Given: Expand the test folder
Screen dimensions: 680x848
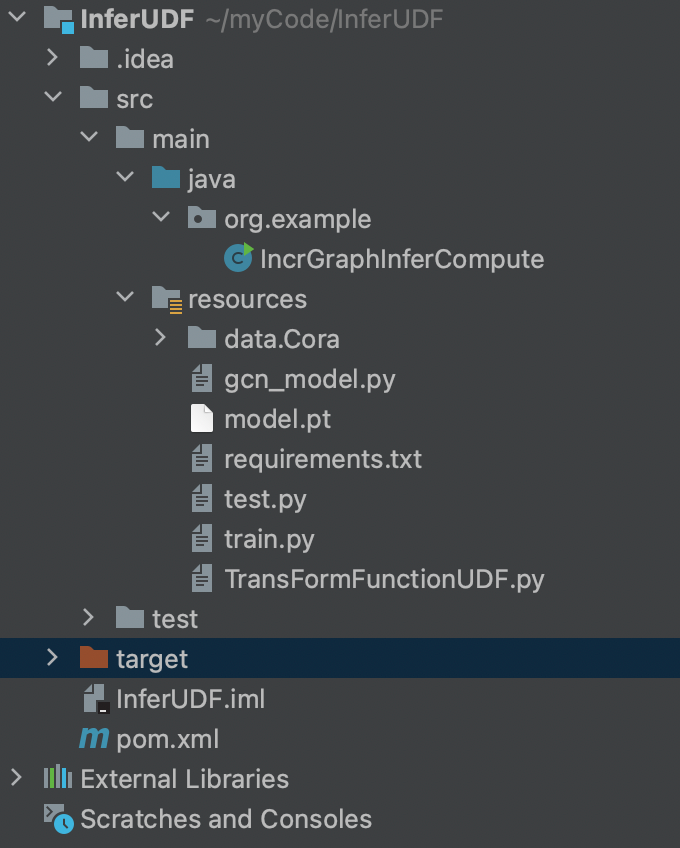Looking at the screenshot, I should coord(89,619).
